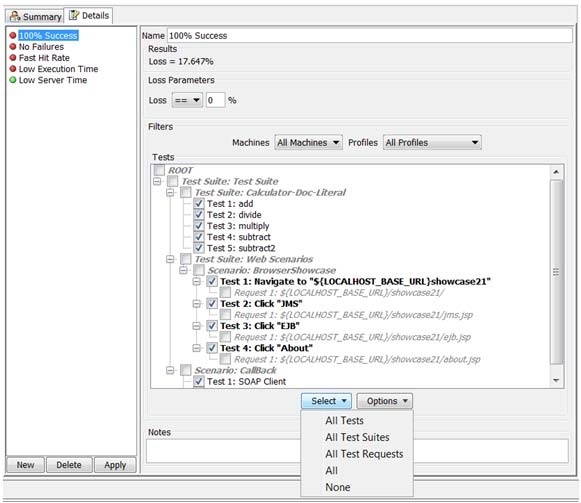Check the ROOT checkbox
The image size is (581, 503).
tap(159, 170)
